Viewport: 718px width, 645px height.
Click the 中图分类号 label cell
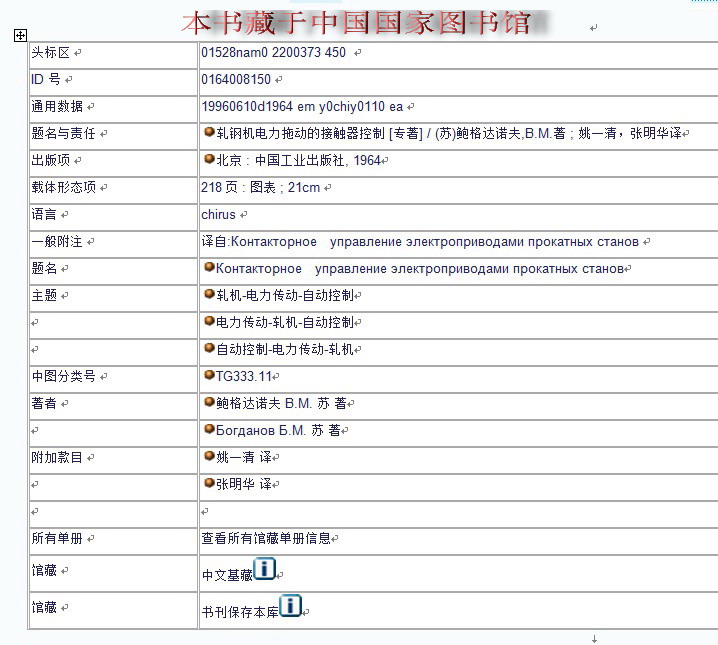point(114,379)
